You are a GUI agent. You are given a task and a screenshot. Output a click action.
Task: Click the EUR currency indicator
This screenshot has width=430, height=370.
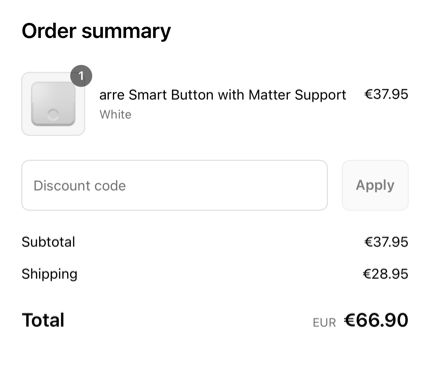(x=324, y=323)
